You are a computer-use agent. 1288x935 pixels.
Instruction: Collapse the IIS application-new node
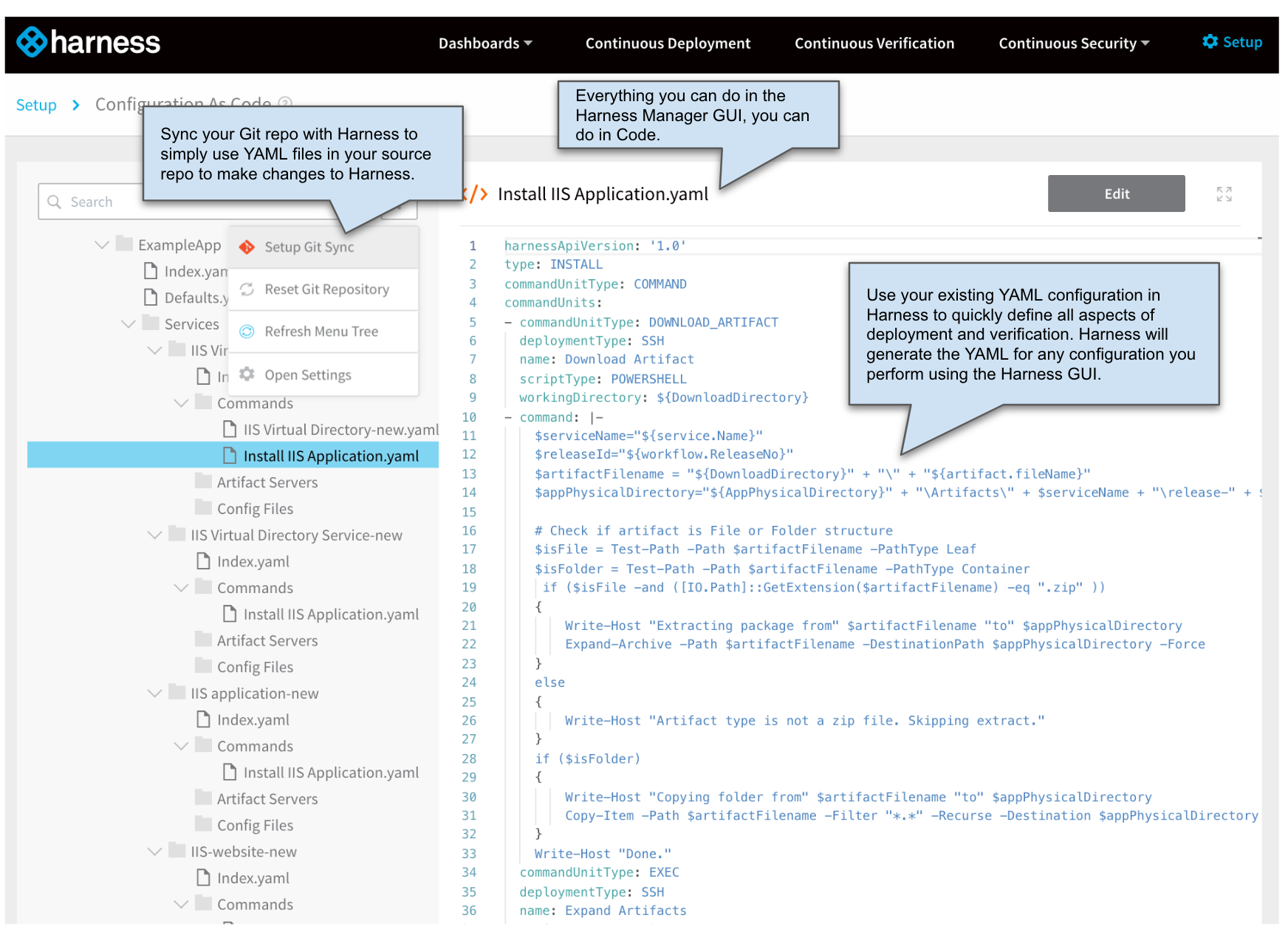click(155, 693)
